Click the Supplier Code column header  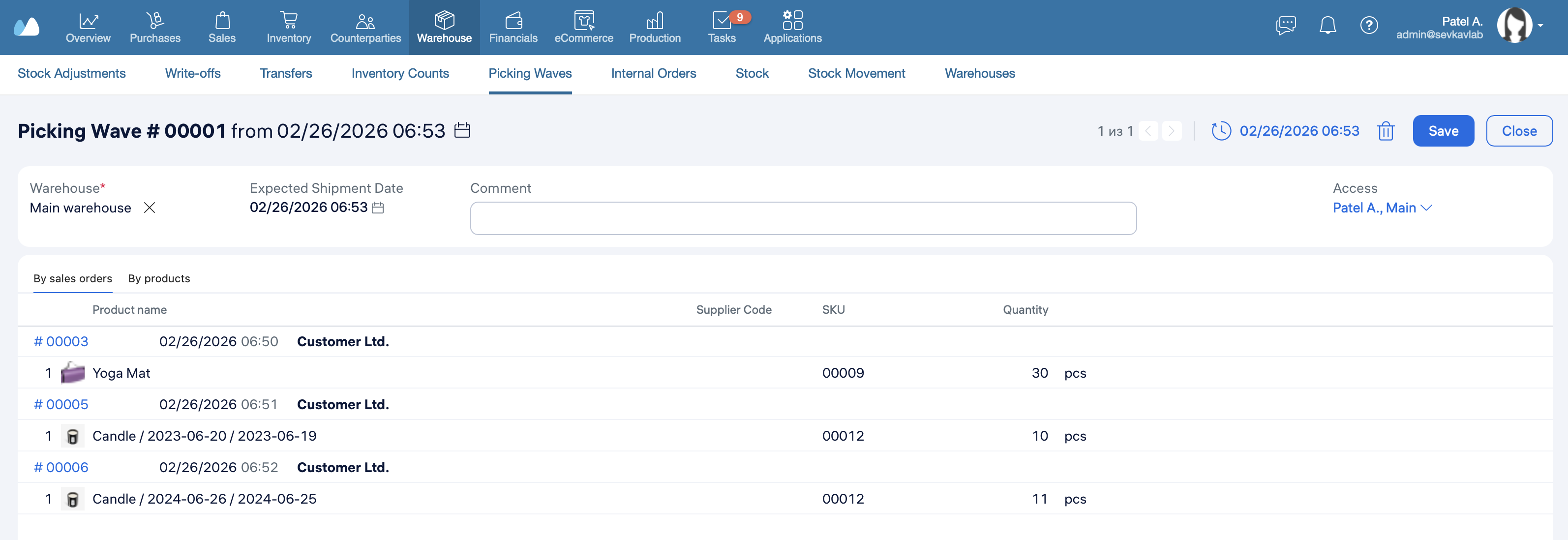tap(734, 310)
